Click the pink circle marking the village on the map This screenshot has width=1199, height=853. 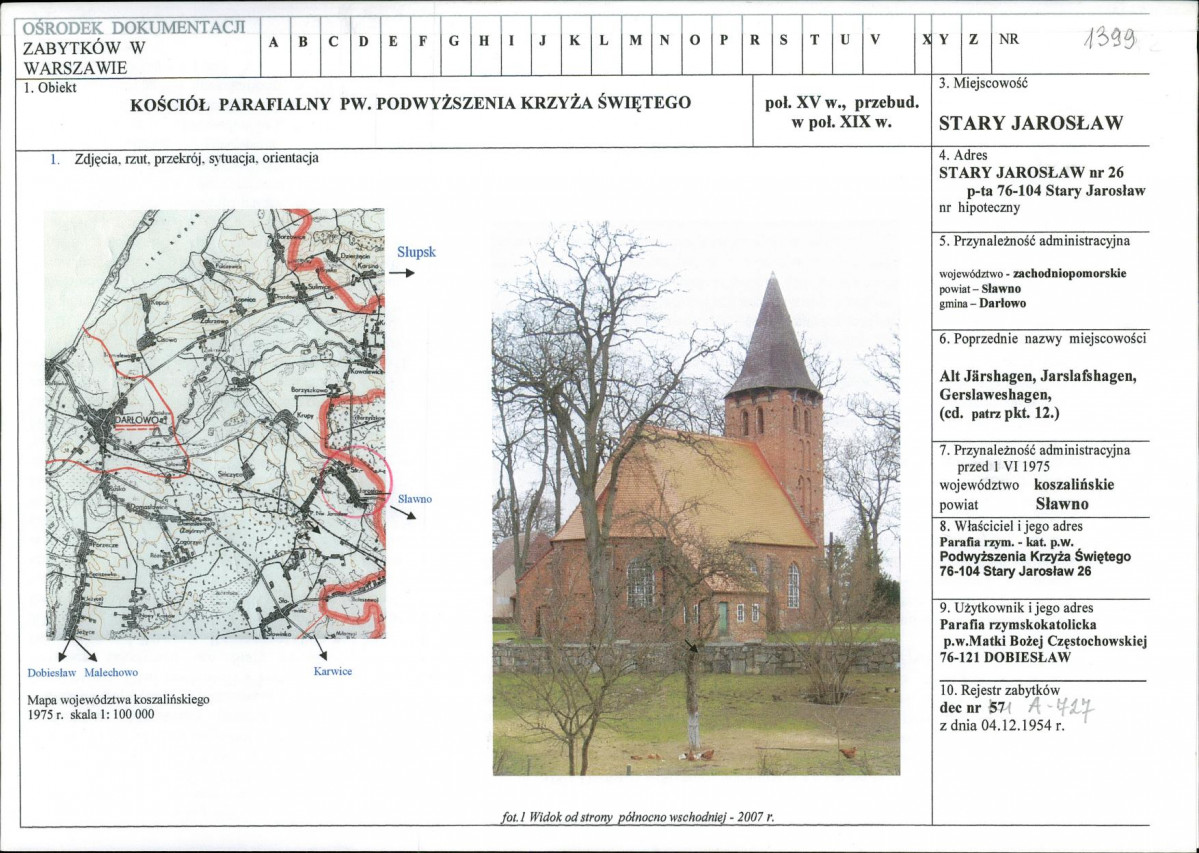(x=355, y=482)
